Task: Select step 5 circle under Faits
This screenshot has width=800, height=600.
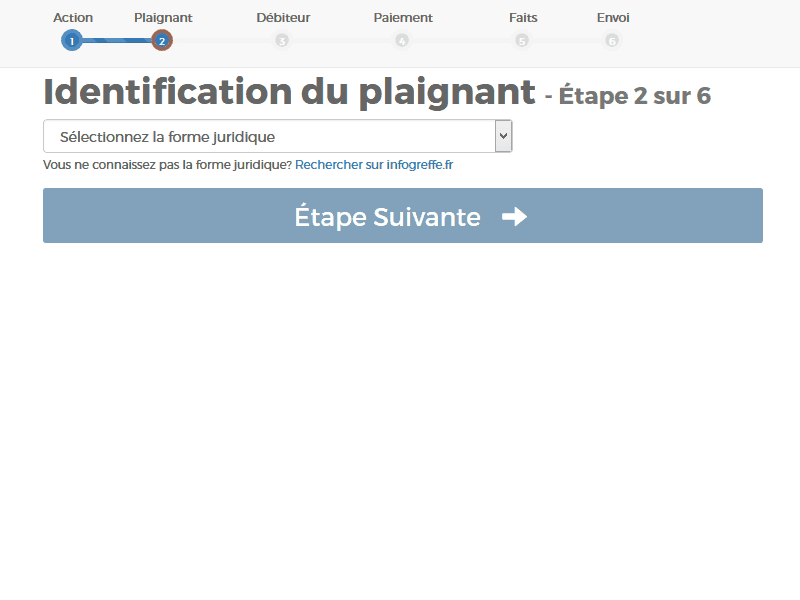Action: (x=522, y=41)
